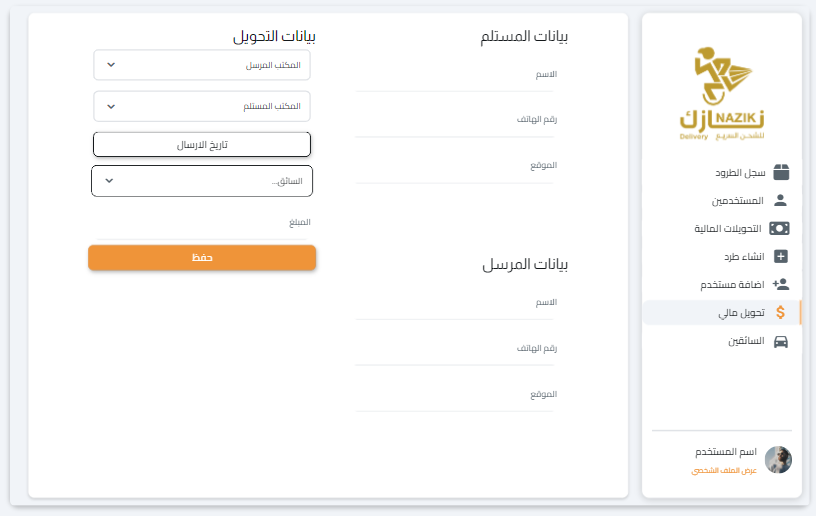Select the التحويلات المالية menu entry
The width and height of the screenshot is (816, 516).
click(728, 228)
